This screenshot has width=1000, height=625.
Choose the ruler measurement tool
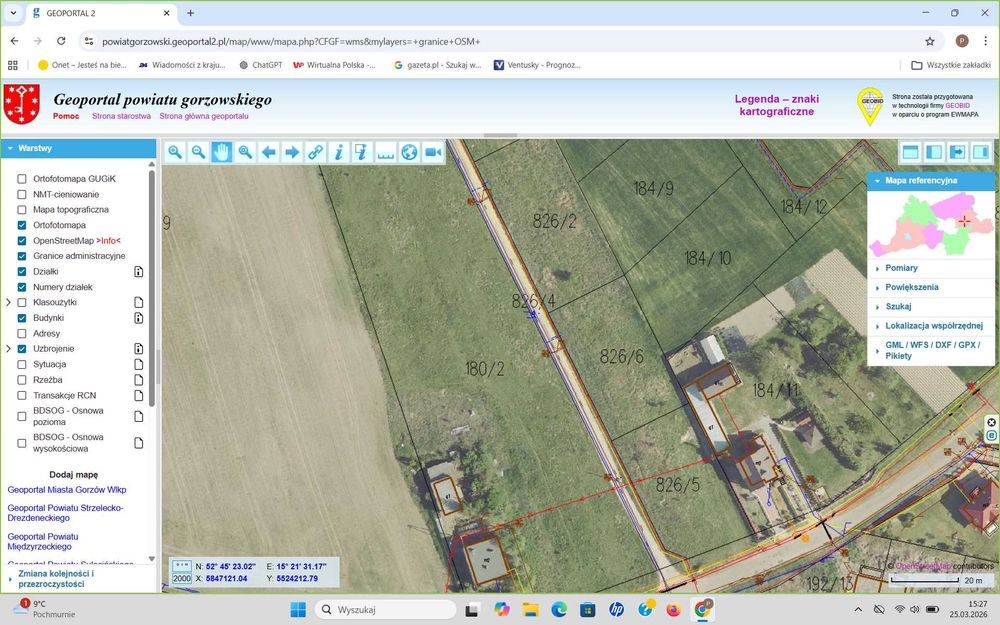tap(386, 152)
